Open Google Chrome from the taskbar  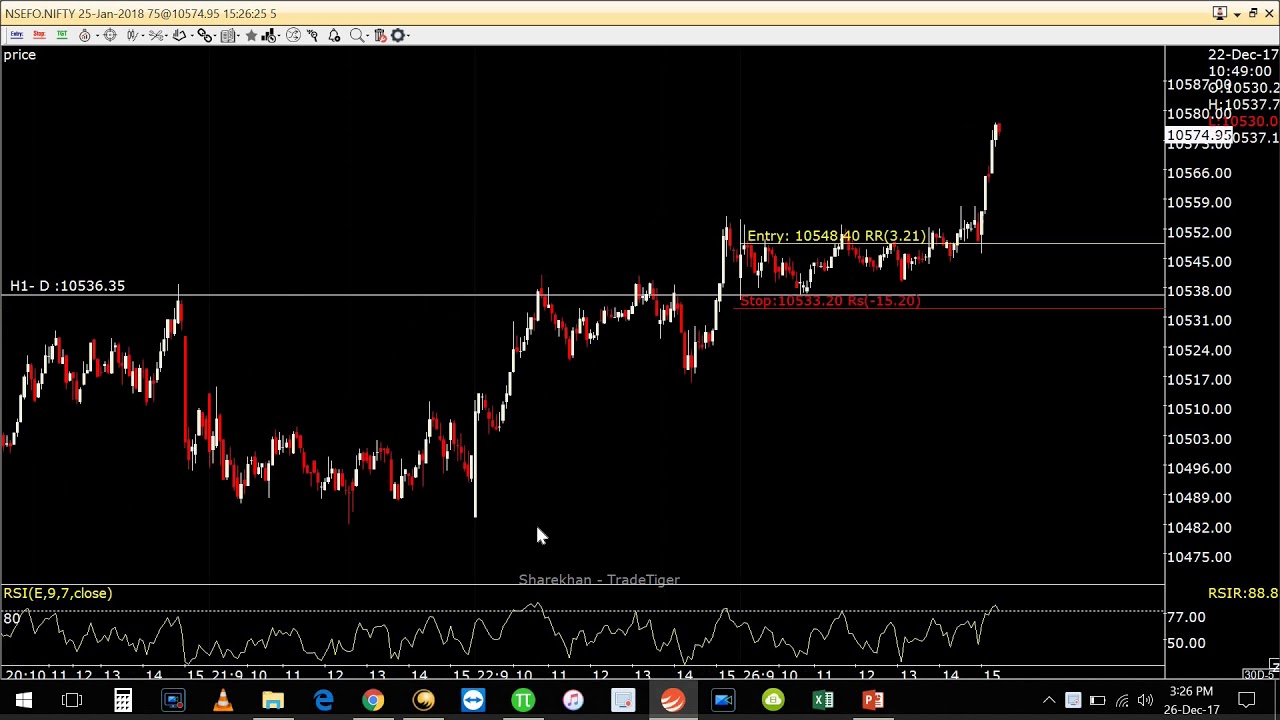(373, 700)
